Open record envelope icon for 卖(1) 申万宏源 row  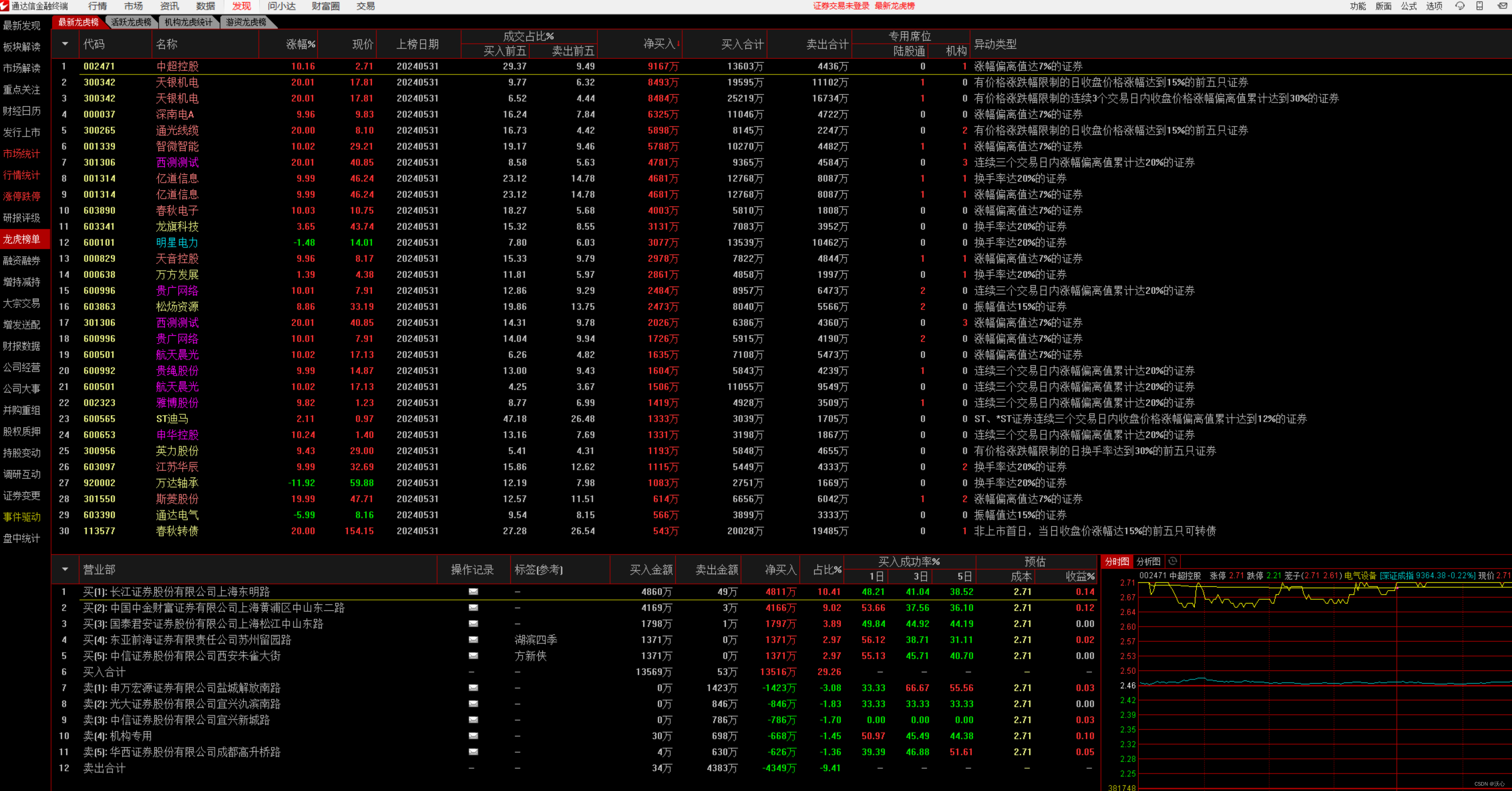pos(473,688)
